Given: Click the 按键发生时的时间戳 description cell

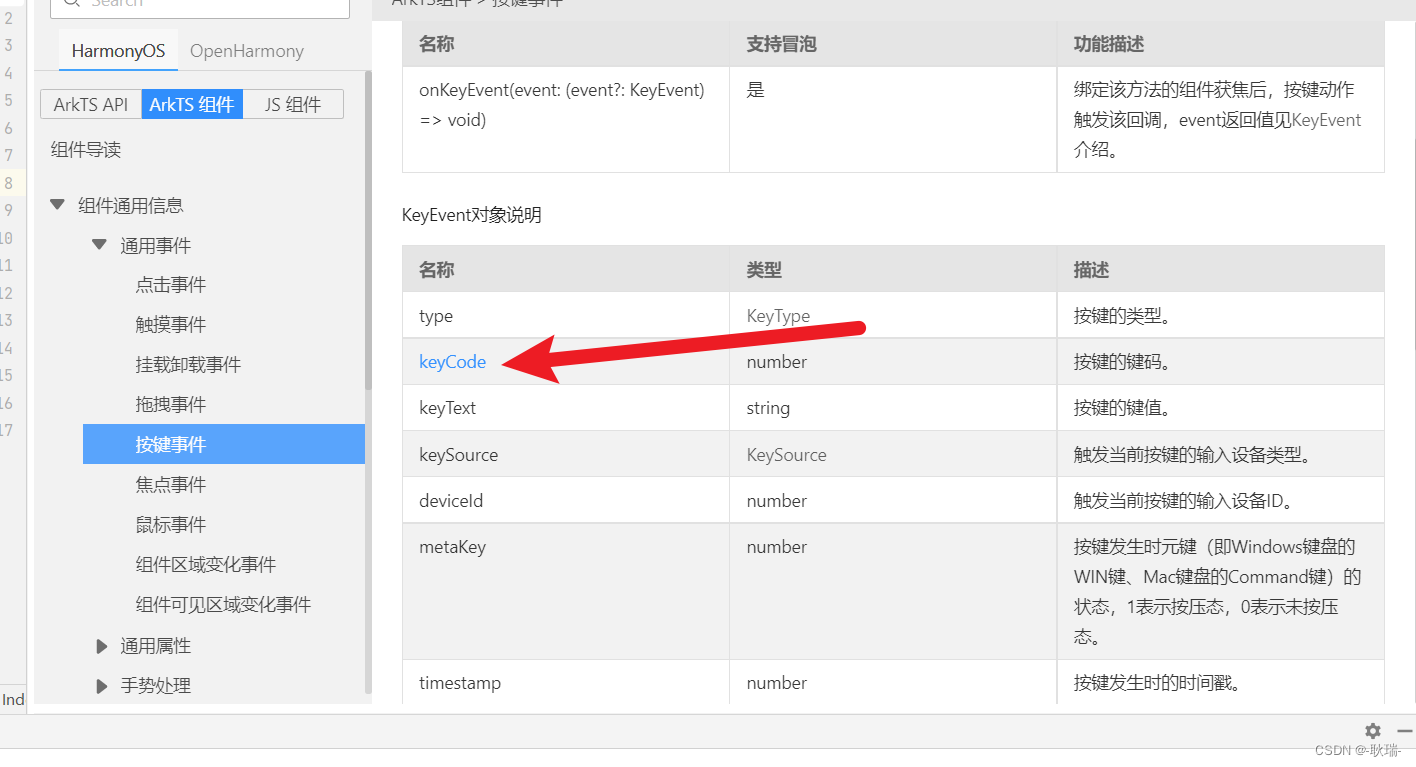Looking at the screenshot, I should point(1221,683).
